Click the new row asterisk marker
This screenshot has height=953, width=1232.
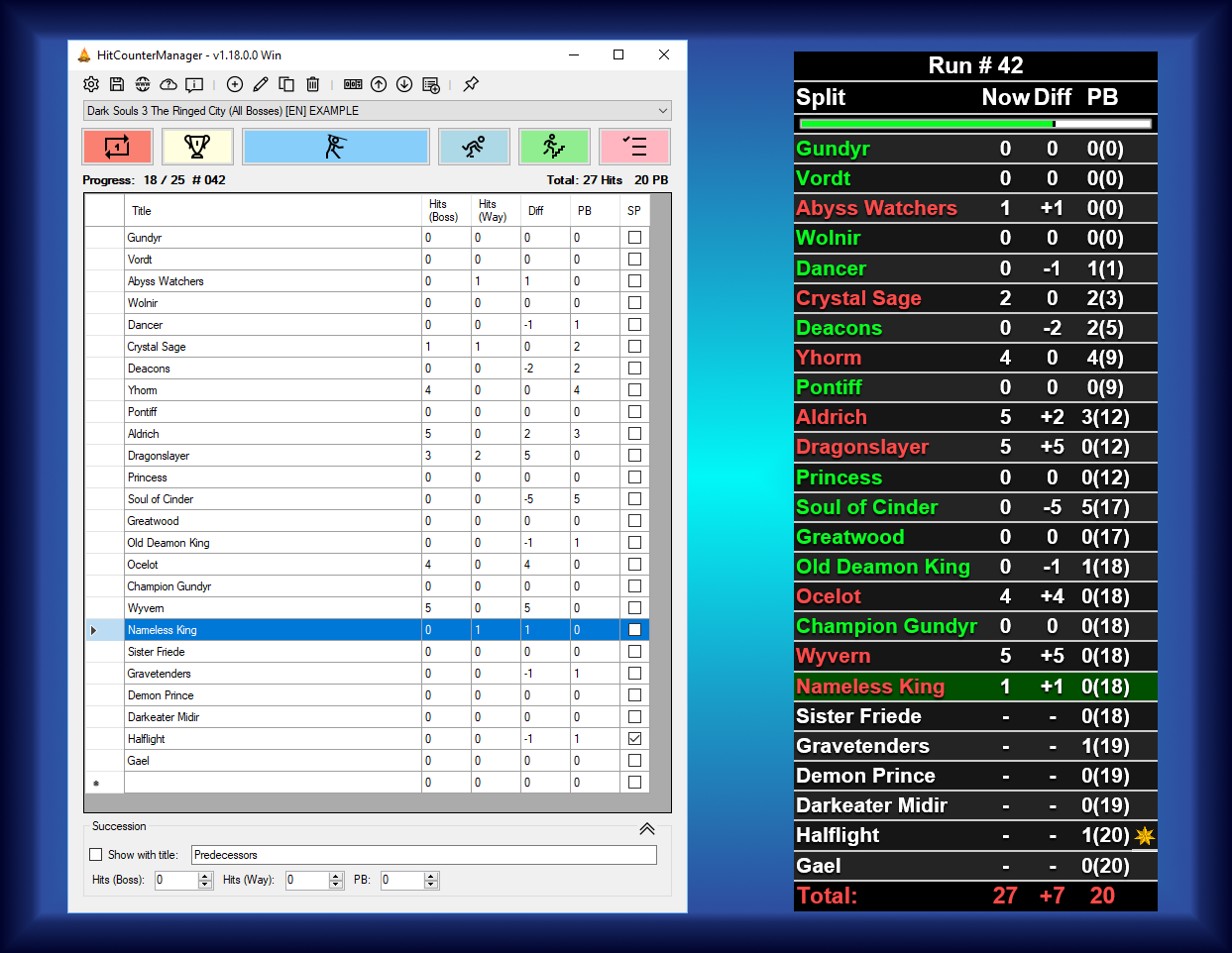coord(96,783)
